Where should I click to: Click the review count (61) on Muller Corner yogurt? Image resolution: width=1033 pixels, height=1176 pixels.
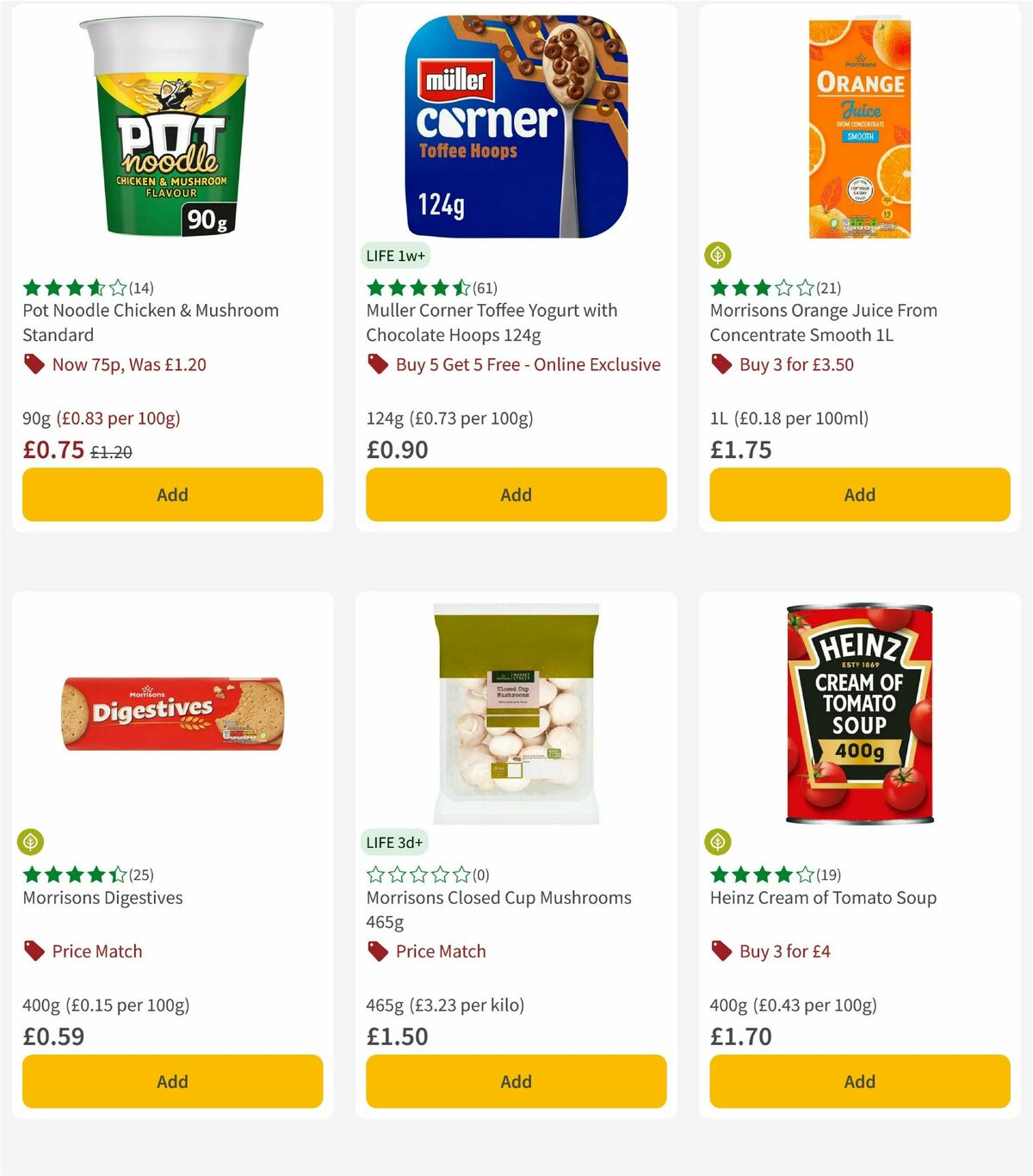point(484,288)
